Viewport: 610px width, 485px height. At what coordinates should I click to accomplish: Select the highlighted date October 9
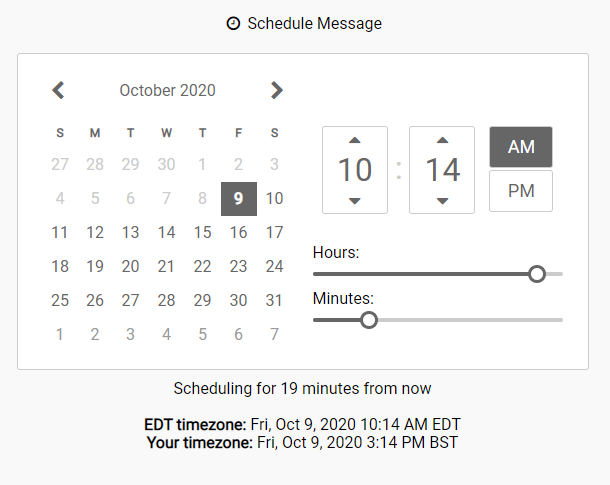[239, 199]
